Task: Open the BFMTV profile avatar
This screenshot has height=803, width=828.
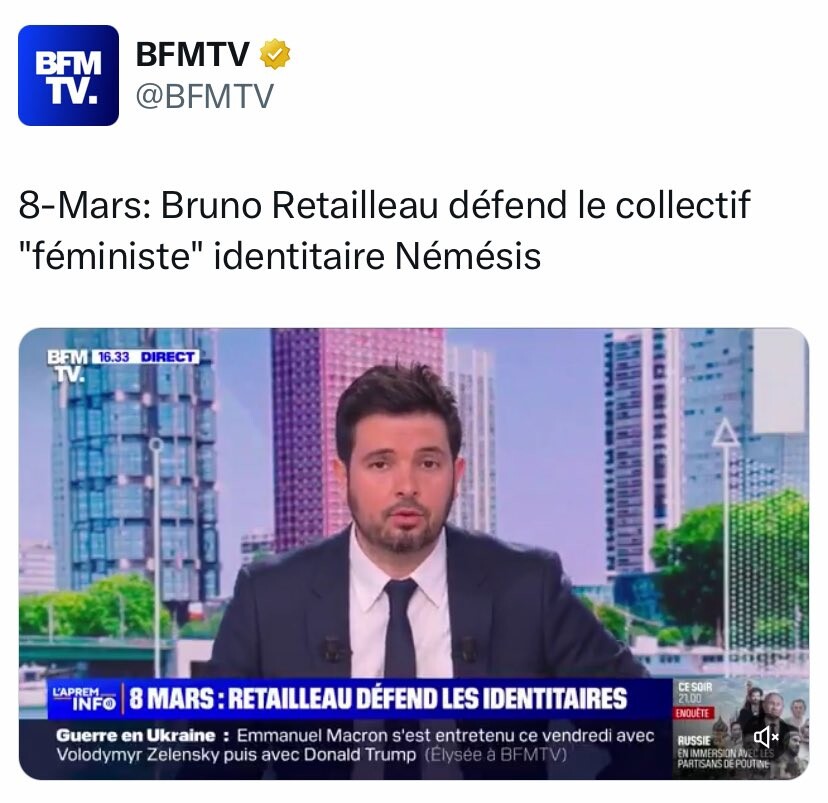Action: 68,75
